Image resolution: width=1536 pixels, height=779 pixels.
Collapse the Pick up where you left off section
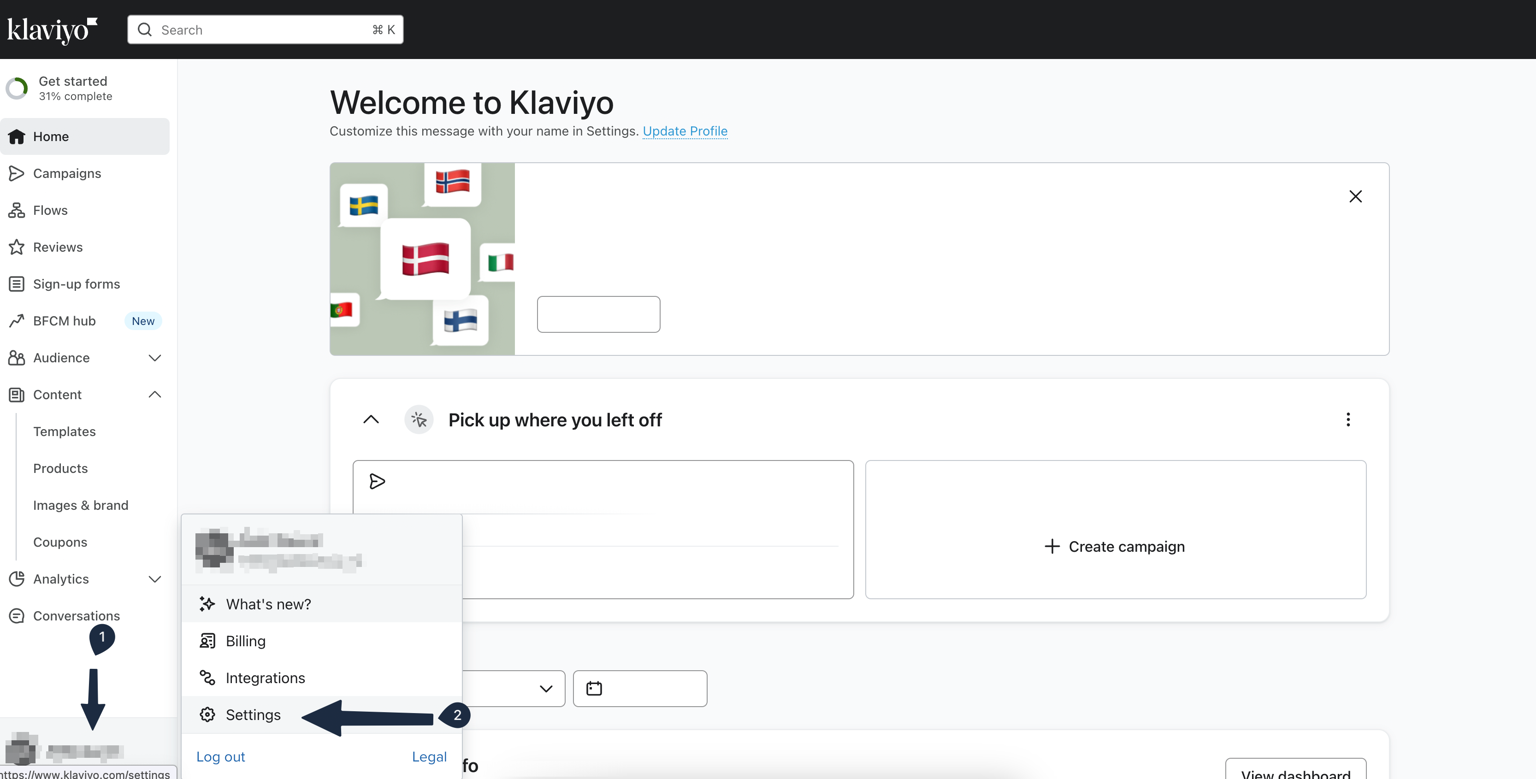[x=371, y=420]
